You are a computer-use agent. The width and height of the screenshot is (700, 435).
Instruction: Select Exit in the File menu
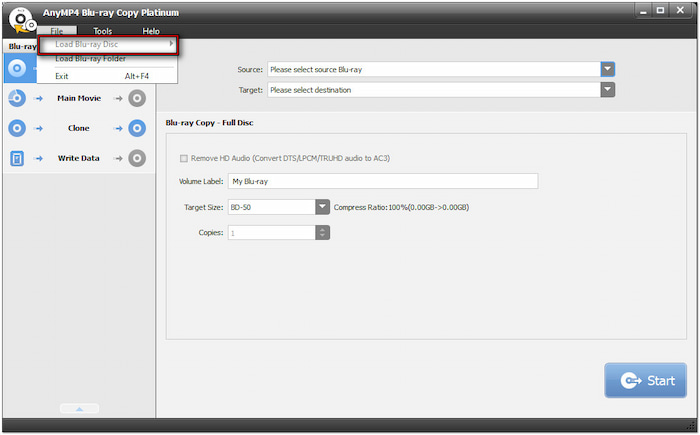point(62,76)
